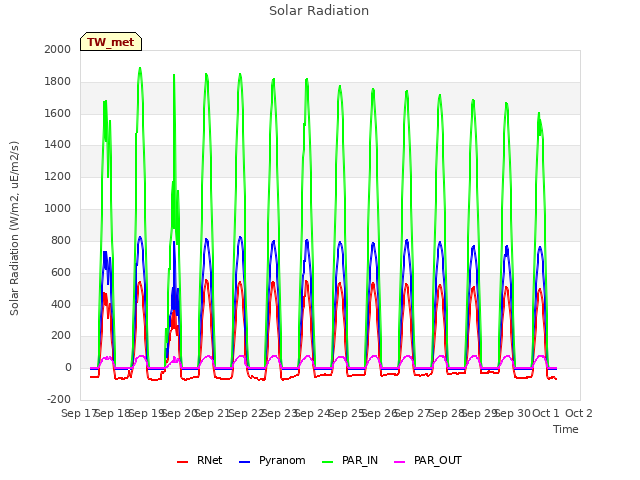
Task: Click the 1800 y-axis tick label
Action: [x=58, y=81]
